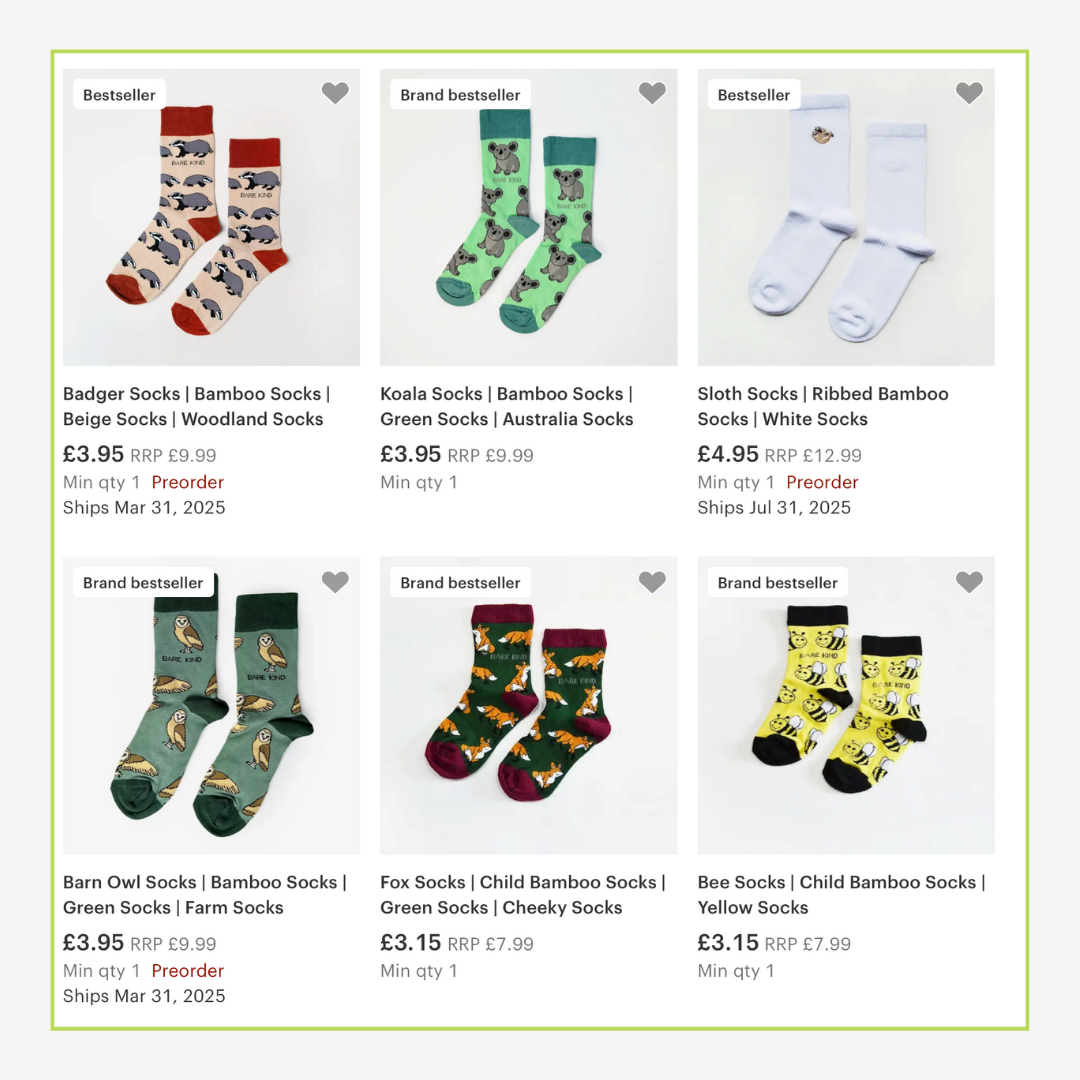The image size is (1080, 1080).
Task: Open Badger Socks Woodland Socks title link
Action: pyautogui.click(x=197, y=406)
